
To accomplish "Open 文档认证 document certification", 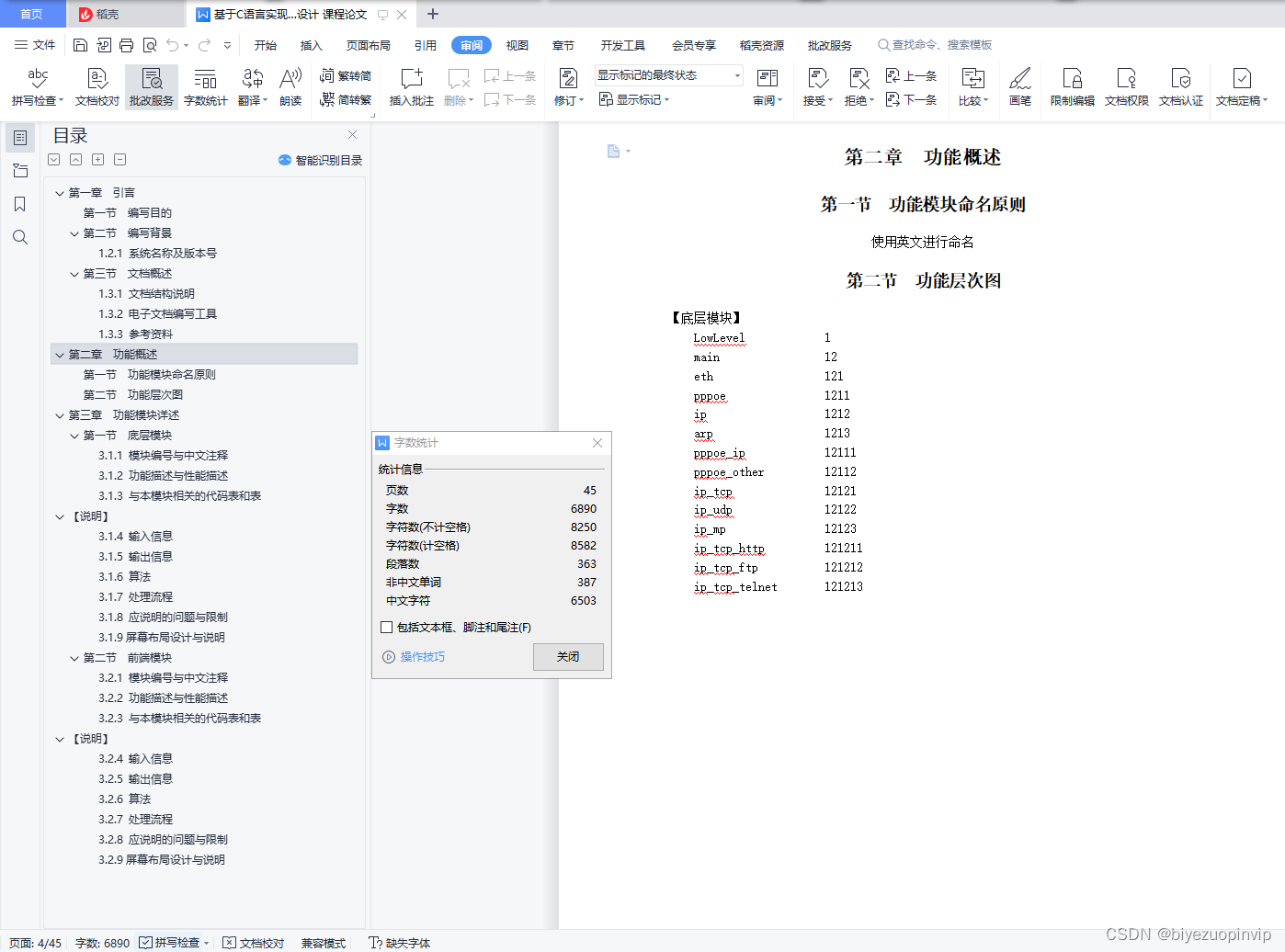I will 1181,87.
